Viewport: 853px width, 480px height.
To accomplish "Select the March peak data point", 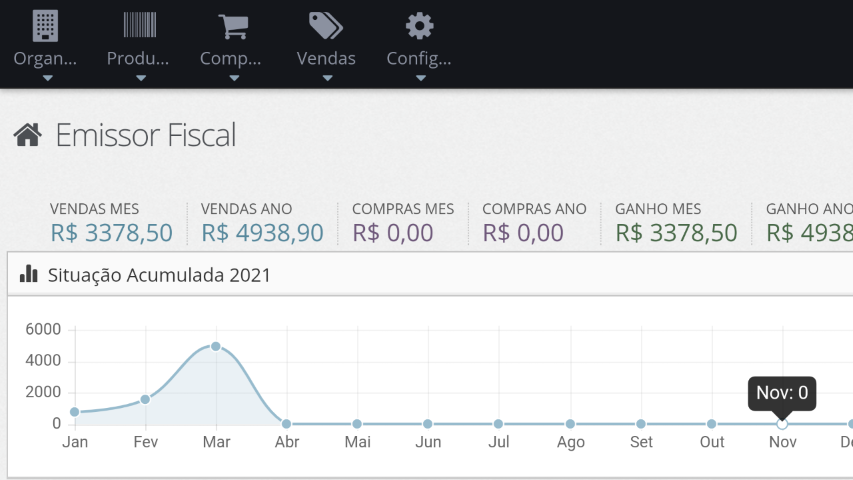I will point(216,346).
